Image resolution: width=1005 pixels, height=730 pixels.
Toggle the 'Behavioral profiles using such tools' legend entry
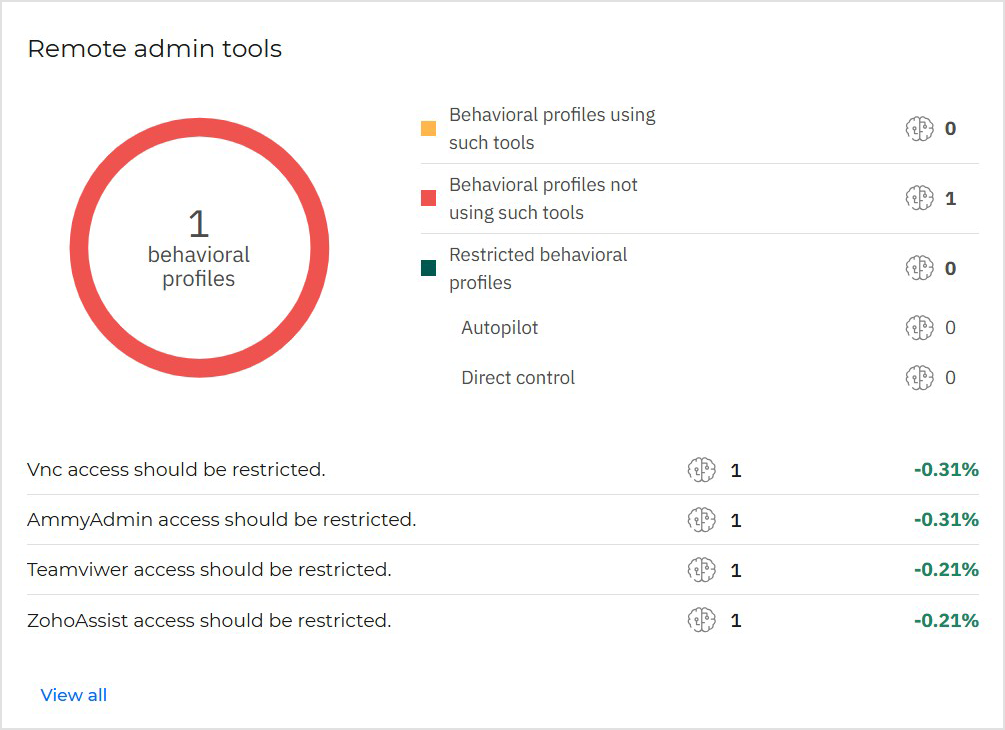coord(554,127)
